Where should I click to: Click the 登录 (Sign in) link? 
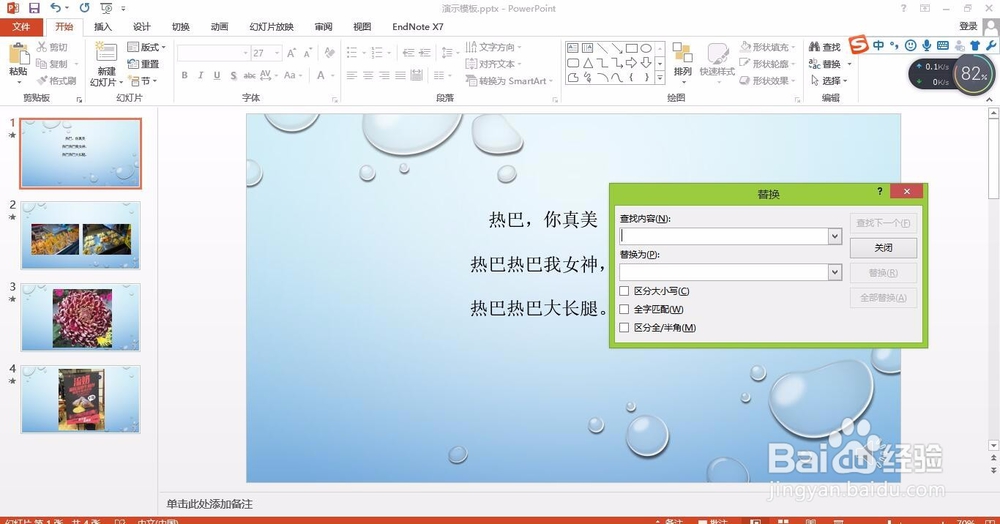968,26
